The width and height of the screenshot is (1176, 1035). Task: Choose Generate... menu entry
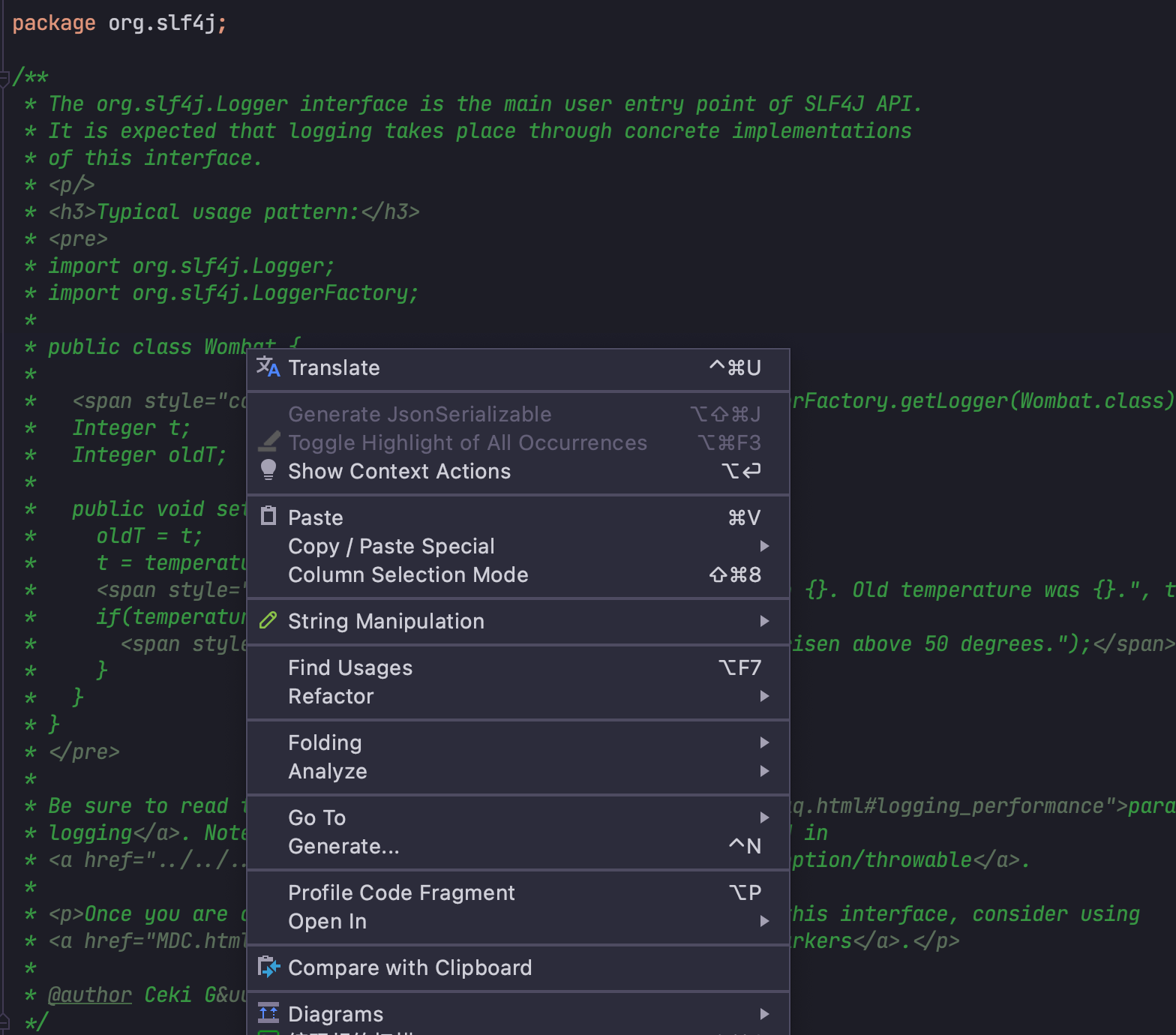pos(518,846)
